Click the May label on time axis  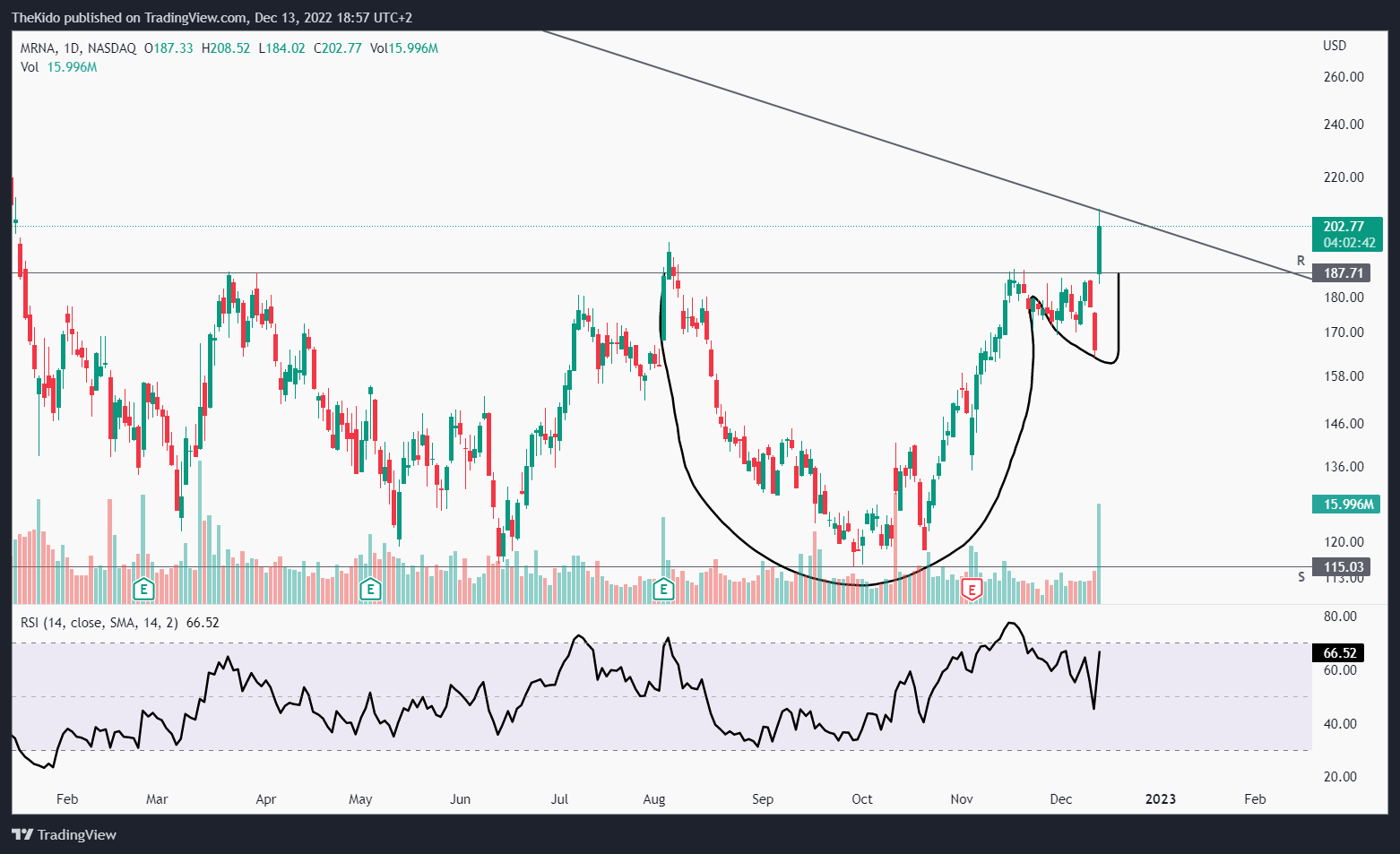coord(360,799)
